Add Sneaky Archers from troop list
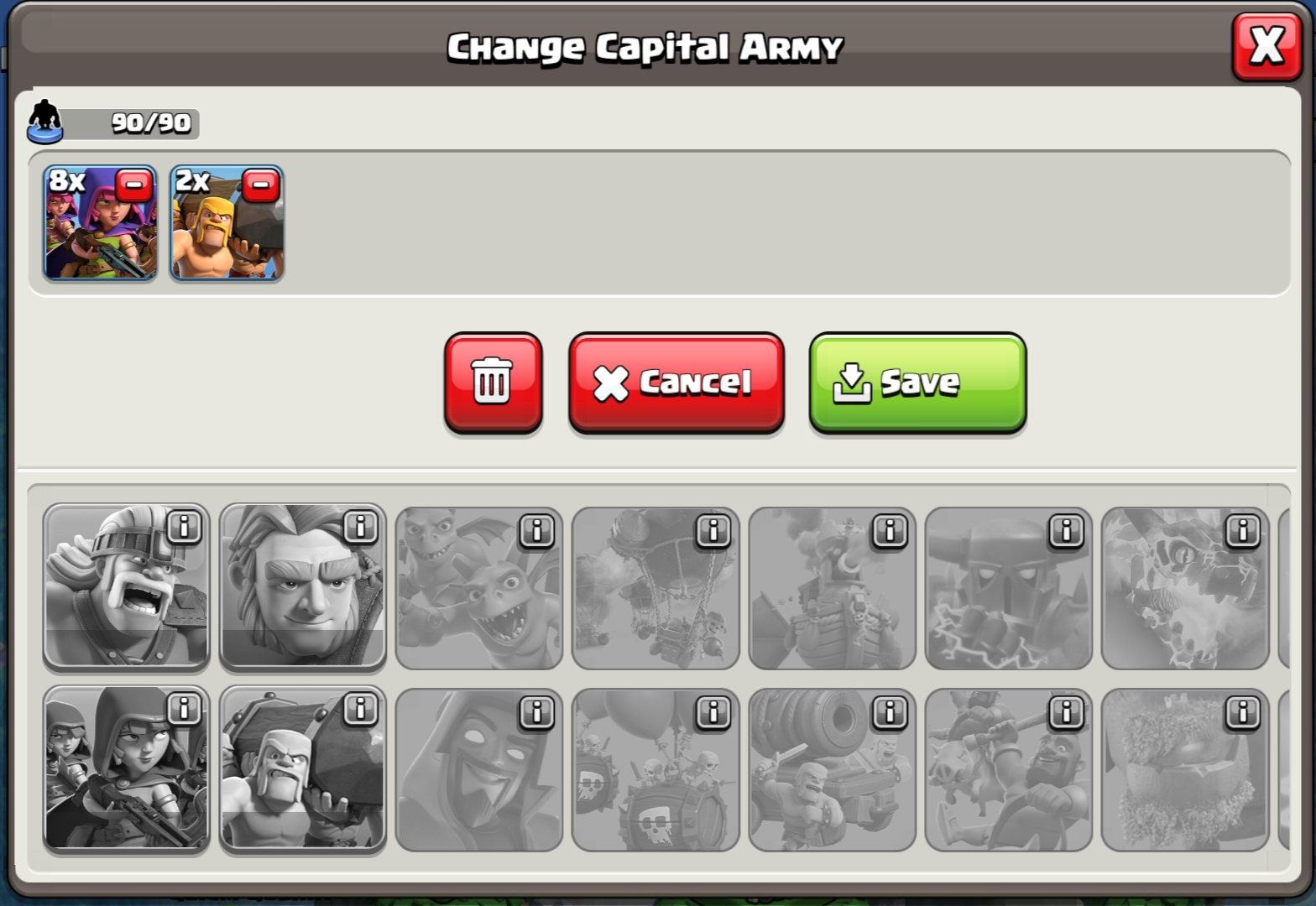1316x906 pixels. (126, 769)
